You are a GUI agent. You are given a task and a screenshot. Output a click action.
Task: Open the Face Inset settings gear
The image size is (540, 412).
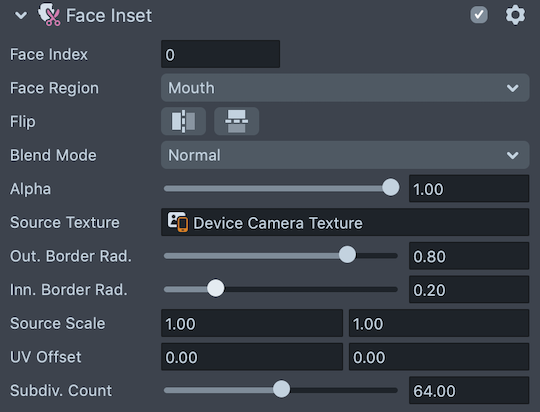click(x=515, y=15)
